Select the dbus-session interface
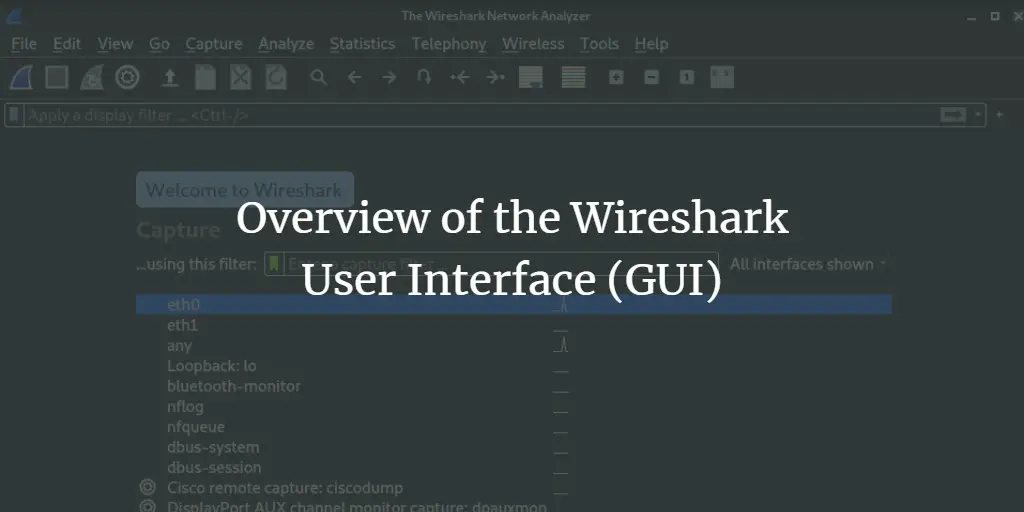 click(x=513, y=467)
